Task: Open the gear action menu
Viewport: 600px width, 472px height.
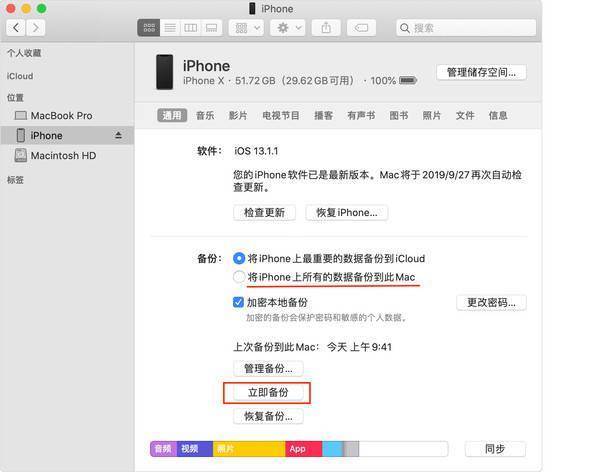Action: (x=288, y=28)
